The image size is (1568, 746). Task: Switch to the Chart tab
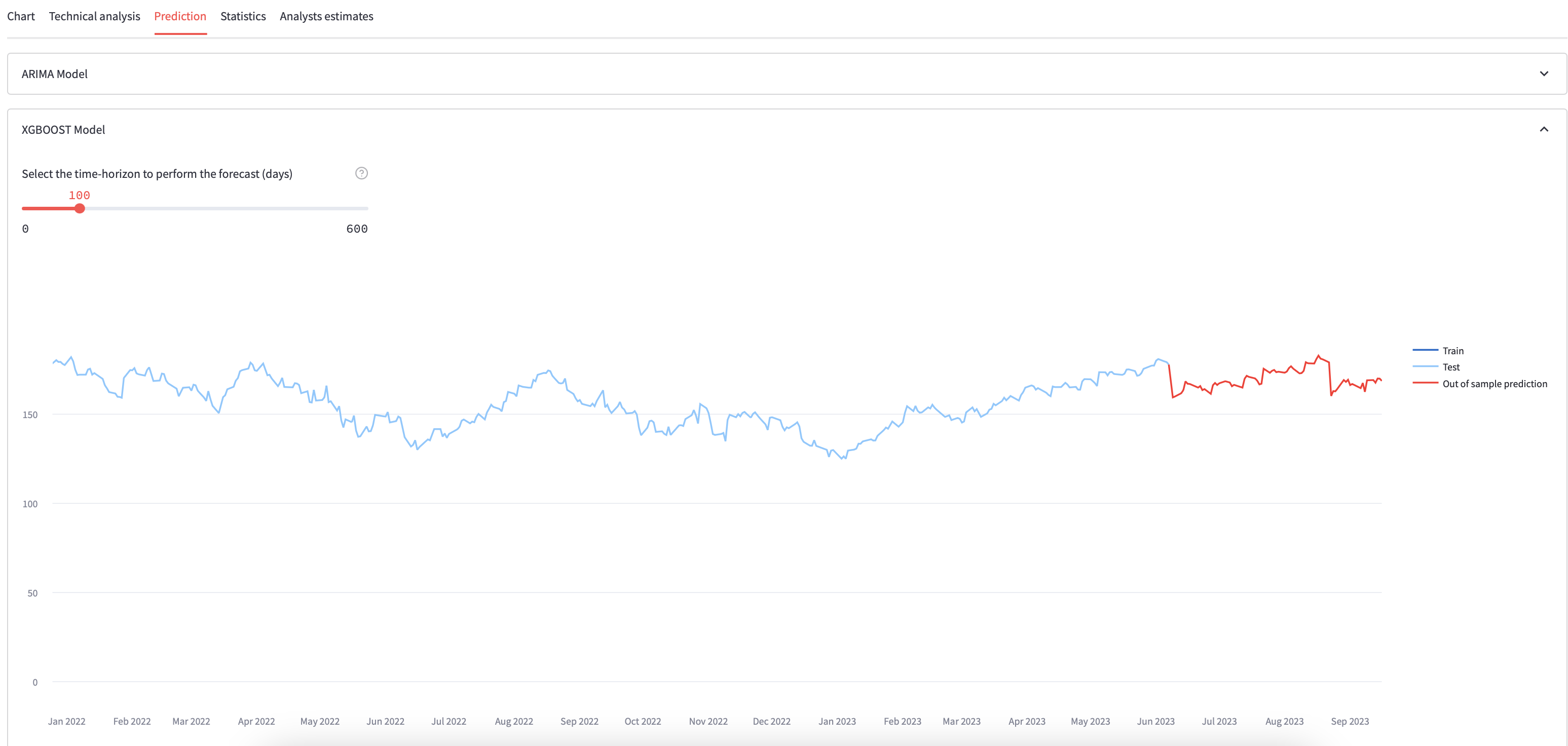(x=20, y=16)
